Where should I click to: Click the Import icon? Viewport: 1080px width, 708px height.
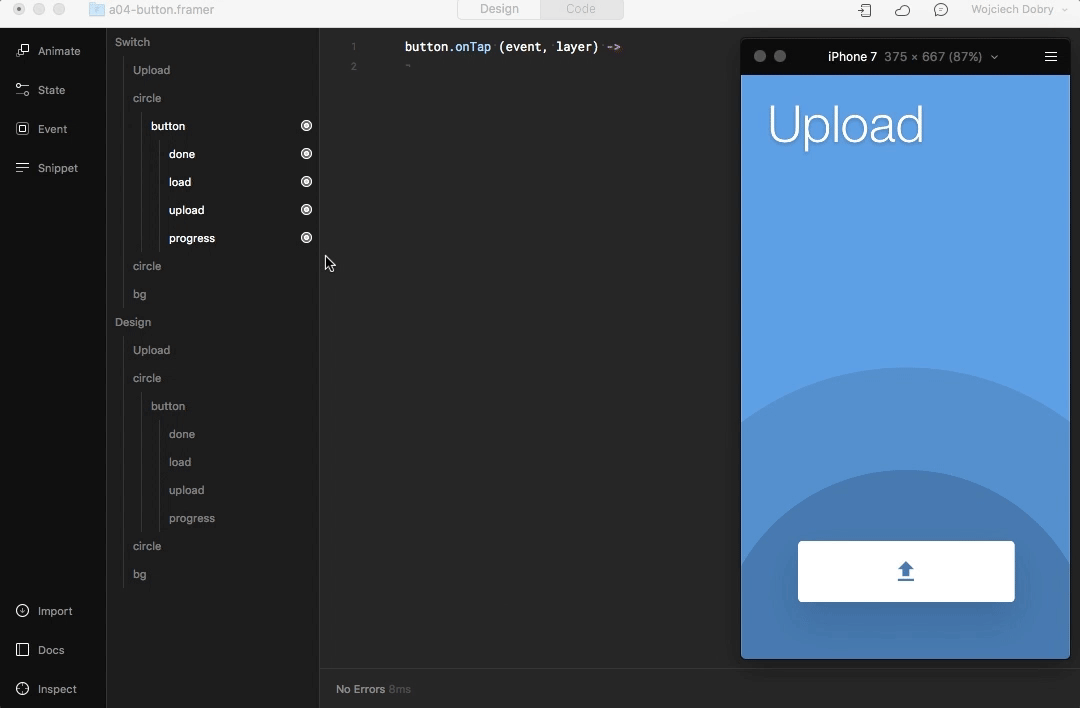(x=23, y=611)
